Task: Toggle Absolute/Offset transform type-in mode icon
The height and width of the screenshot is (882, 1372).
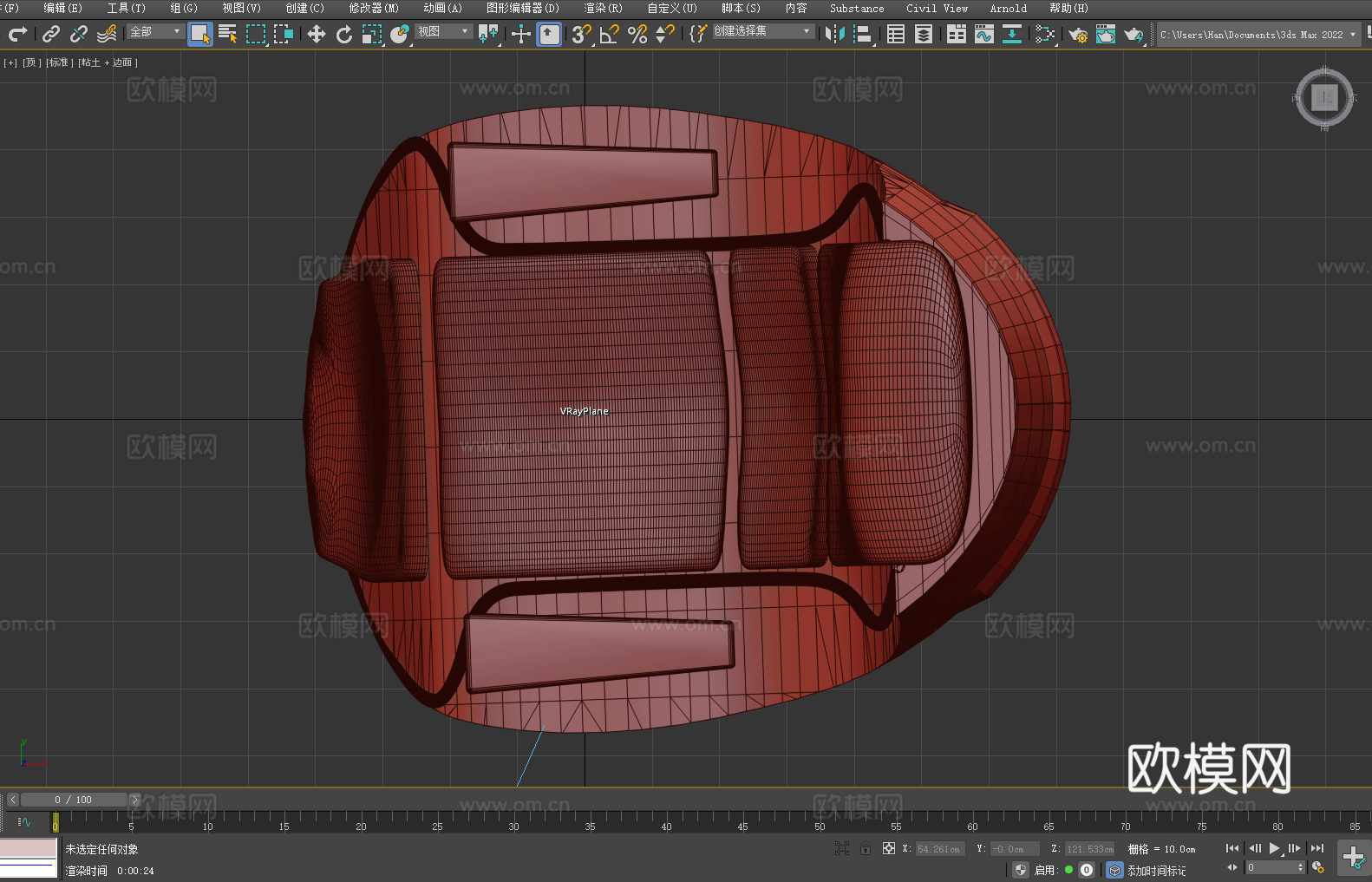Action: click(x=889, y=849)
